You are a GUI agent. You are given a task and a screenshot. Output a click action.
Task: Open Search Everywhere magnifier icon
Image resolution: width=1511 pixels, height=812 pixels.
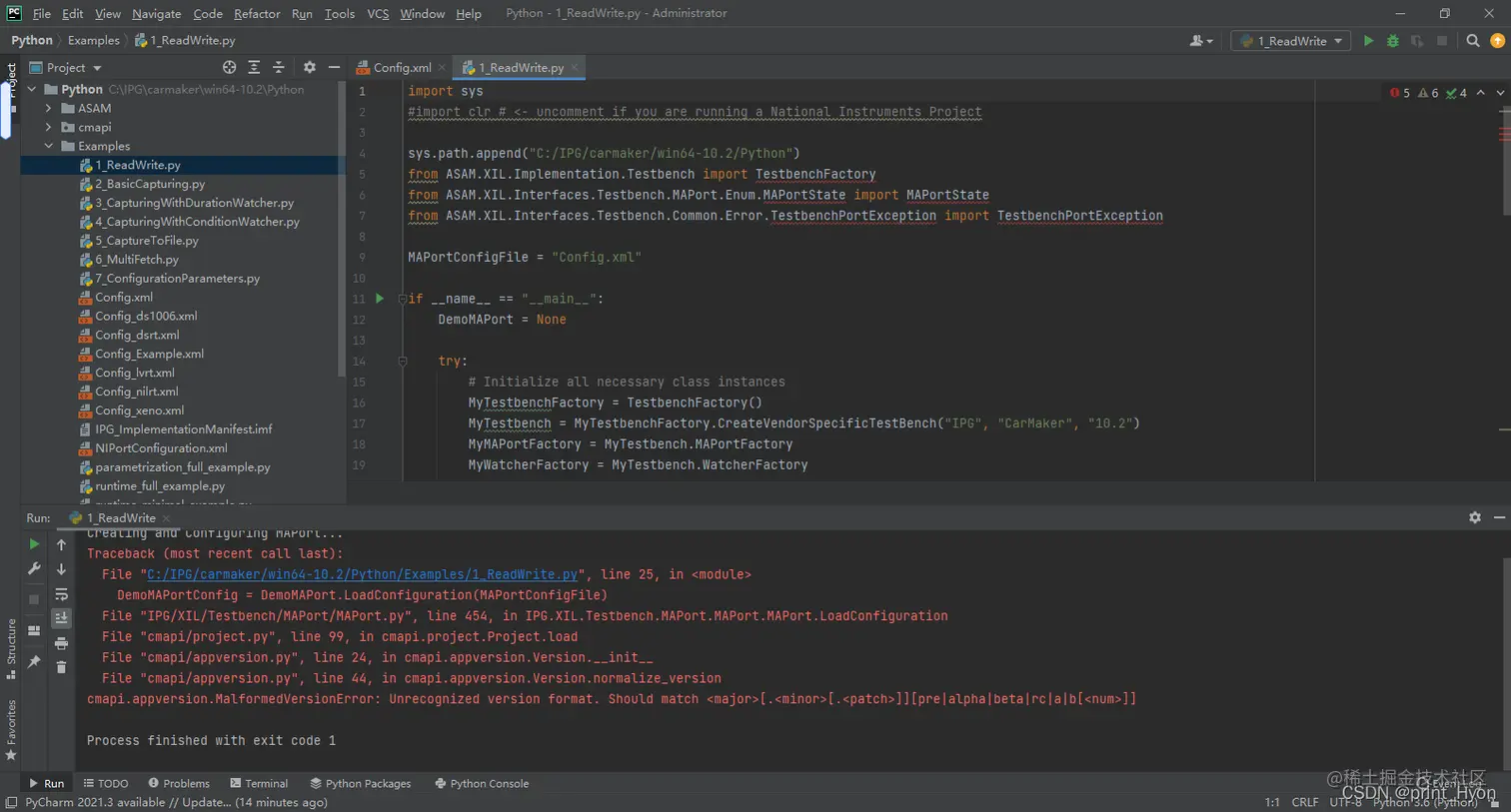coord(1472,41)
